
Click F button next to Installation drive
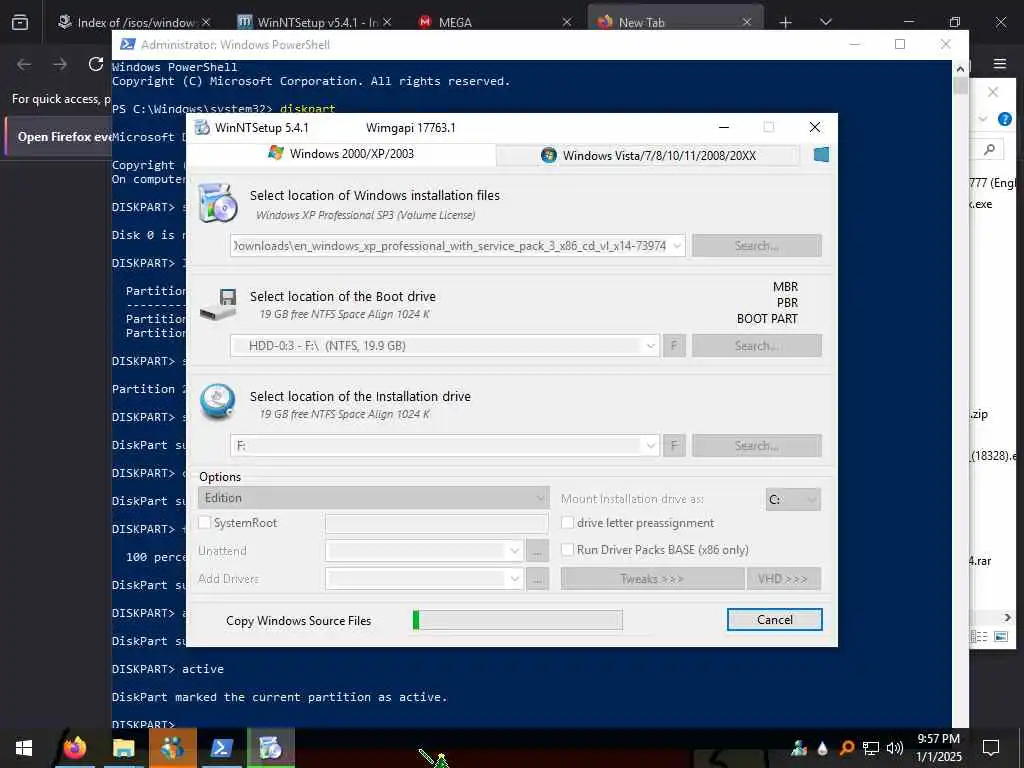point(675,445)
